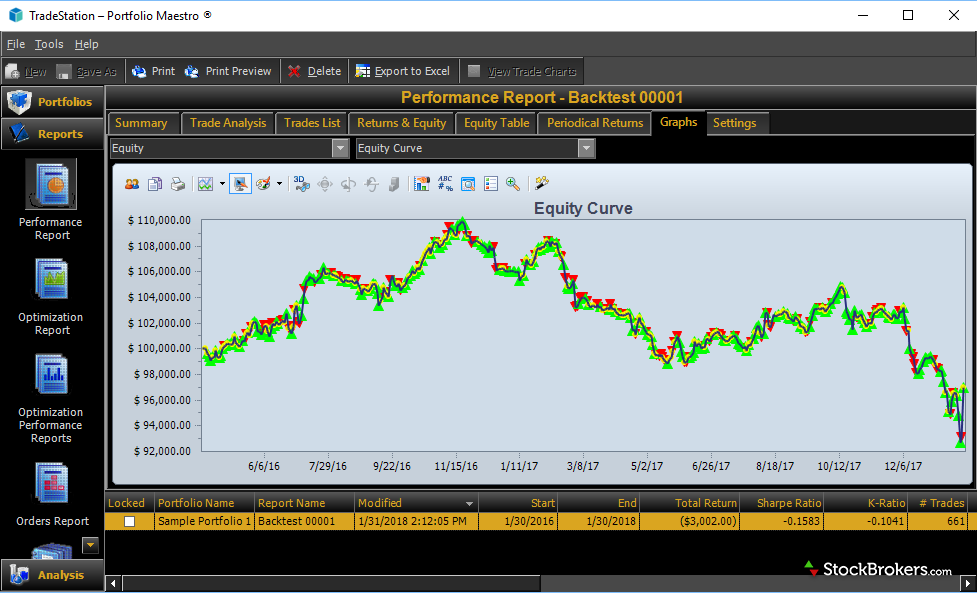This screenshot has height=593, width=977.
Task: Click the Report Name column header
Action: point(305,503)
